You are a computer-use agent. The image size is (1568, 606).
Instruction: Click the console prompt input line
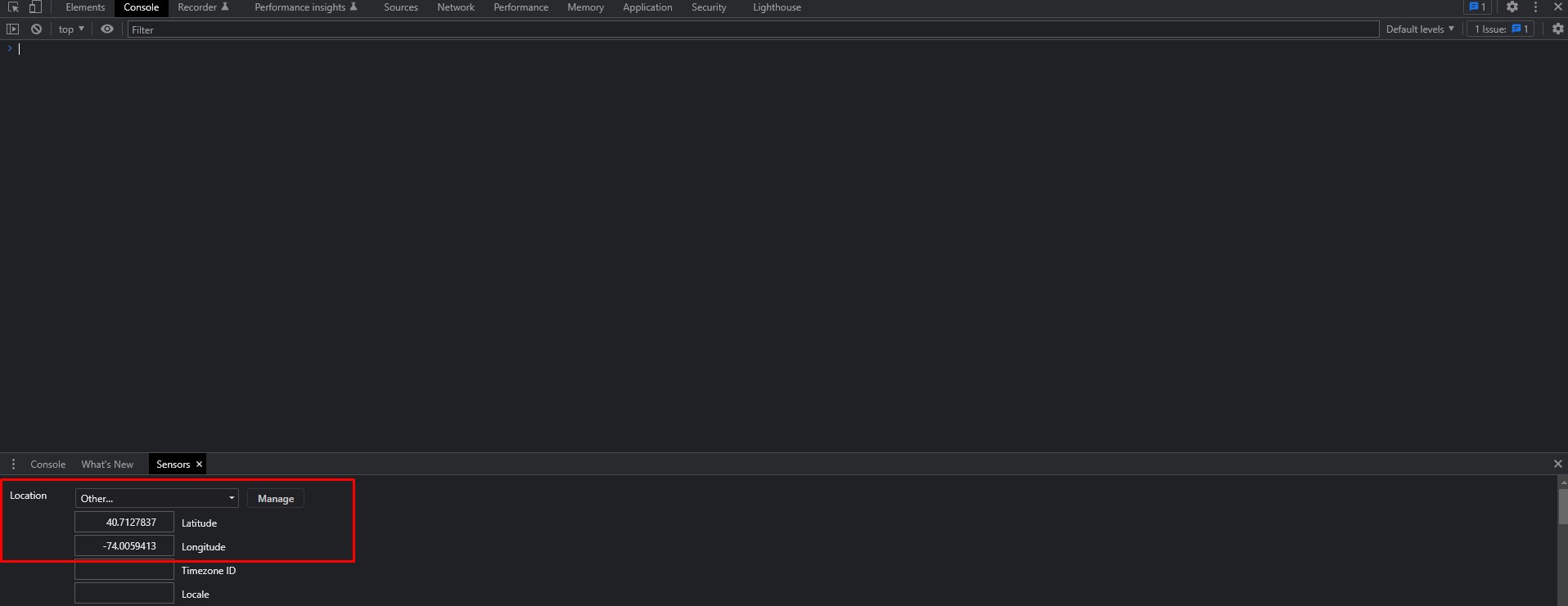(x=786, y=49)
